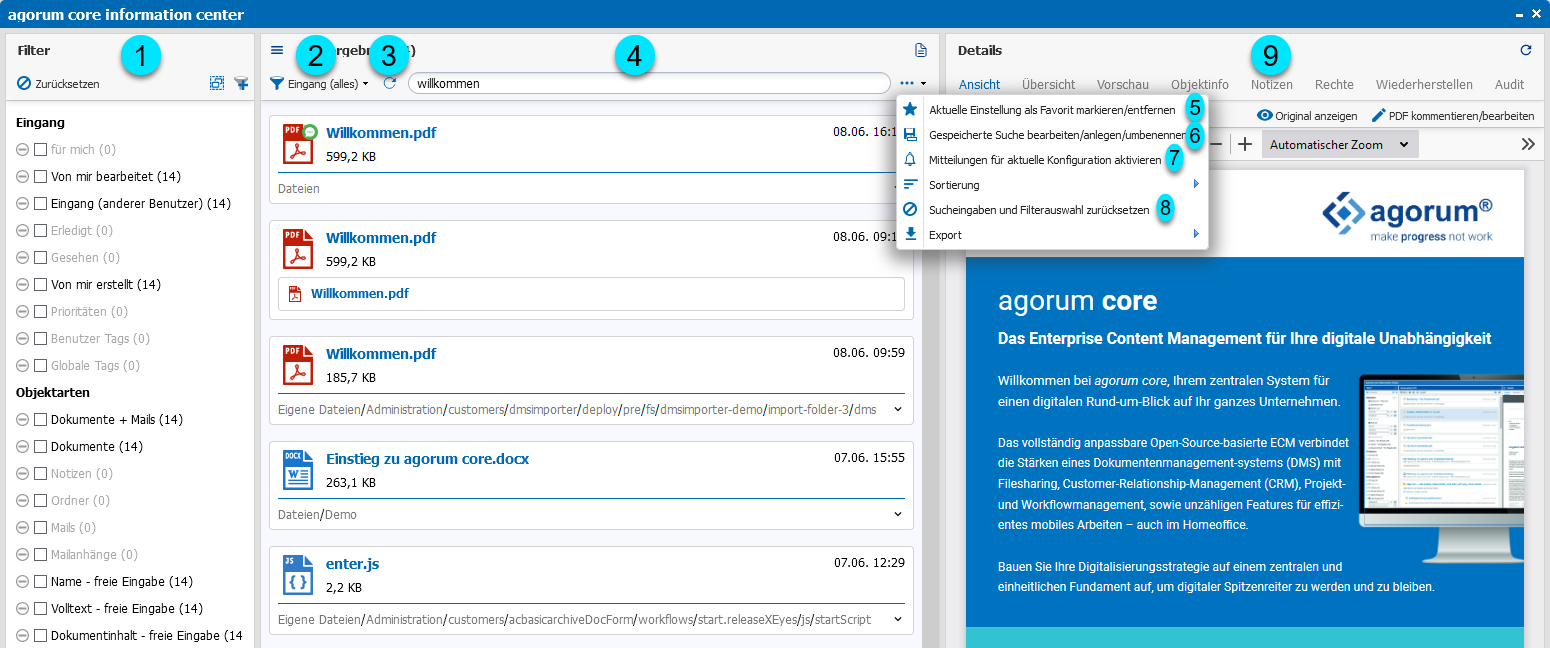Image resolution: width=1550 pixels, height=648 pixels.
Task: Open the hamburger menu above the results
Action: (277, 50)
